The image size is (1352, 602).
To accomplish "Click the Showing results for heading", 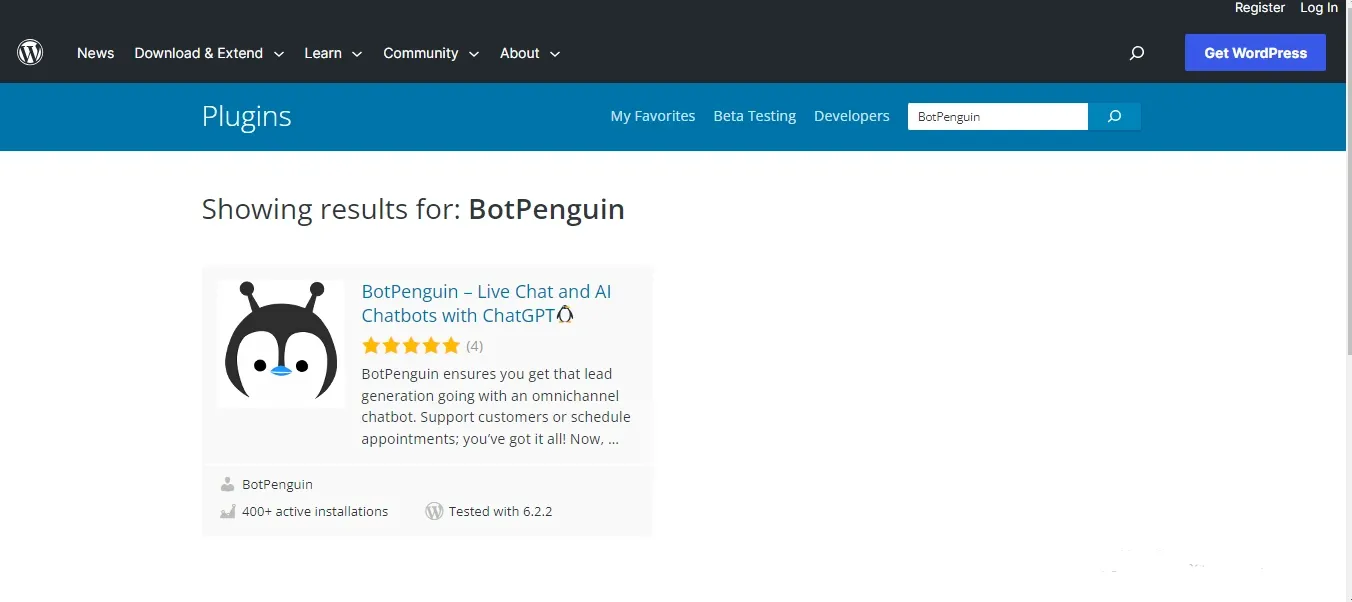I will (x=413, y=209).
